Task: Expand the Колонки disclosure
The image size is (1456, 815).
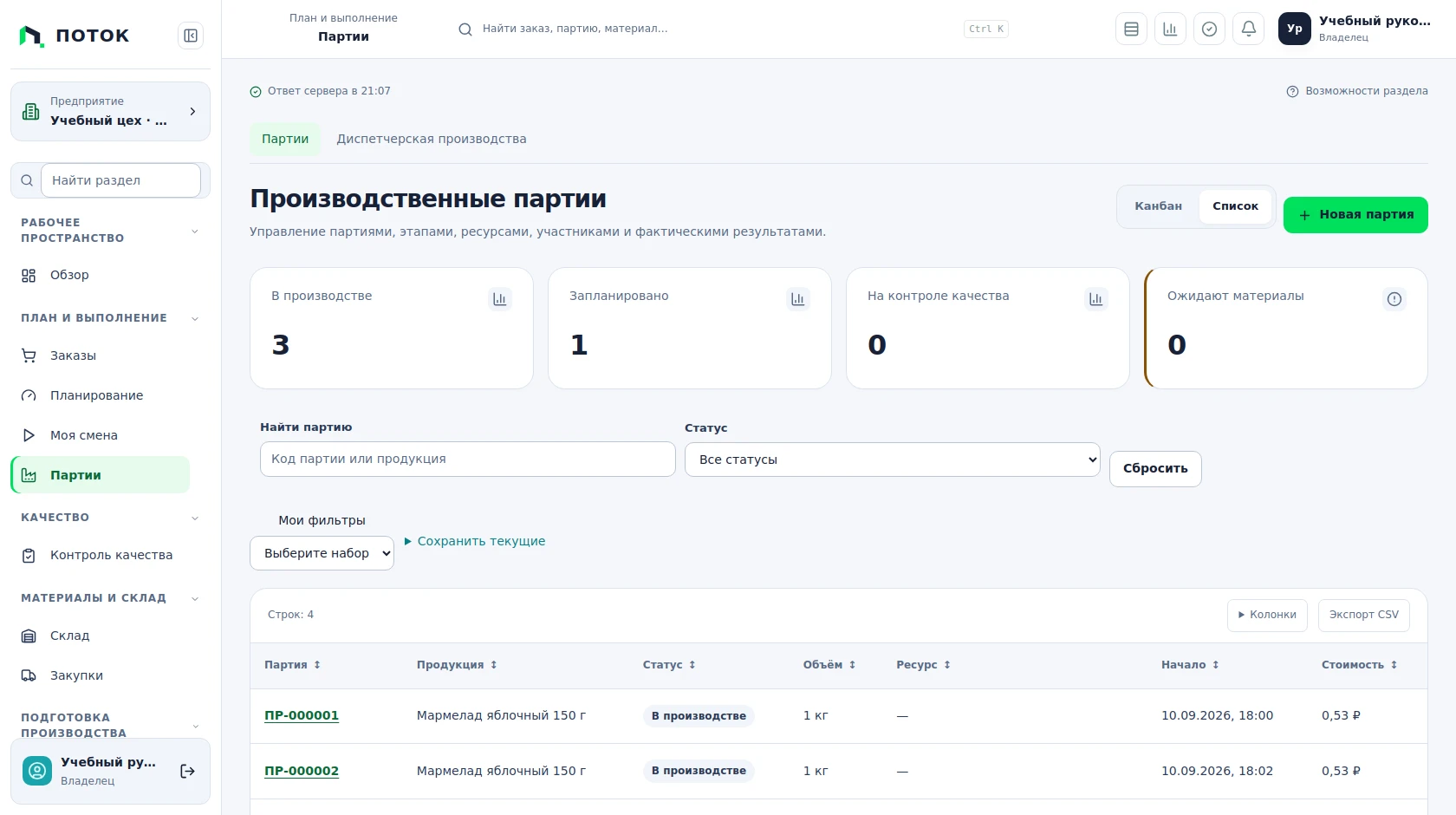Action: pos(1267,616)
